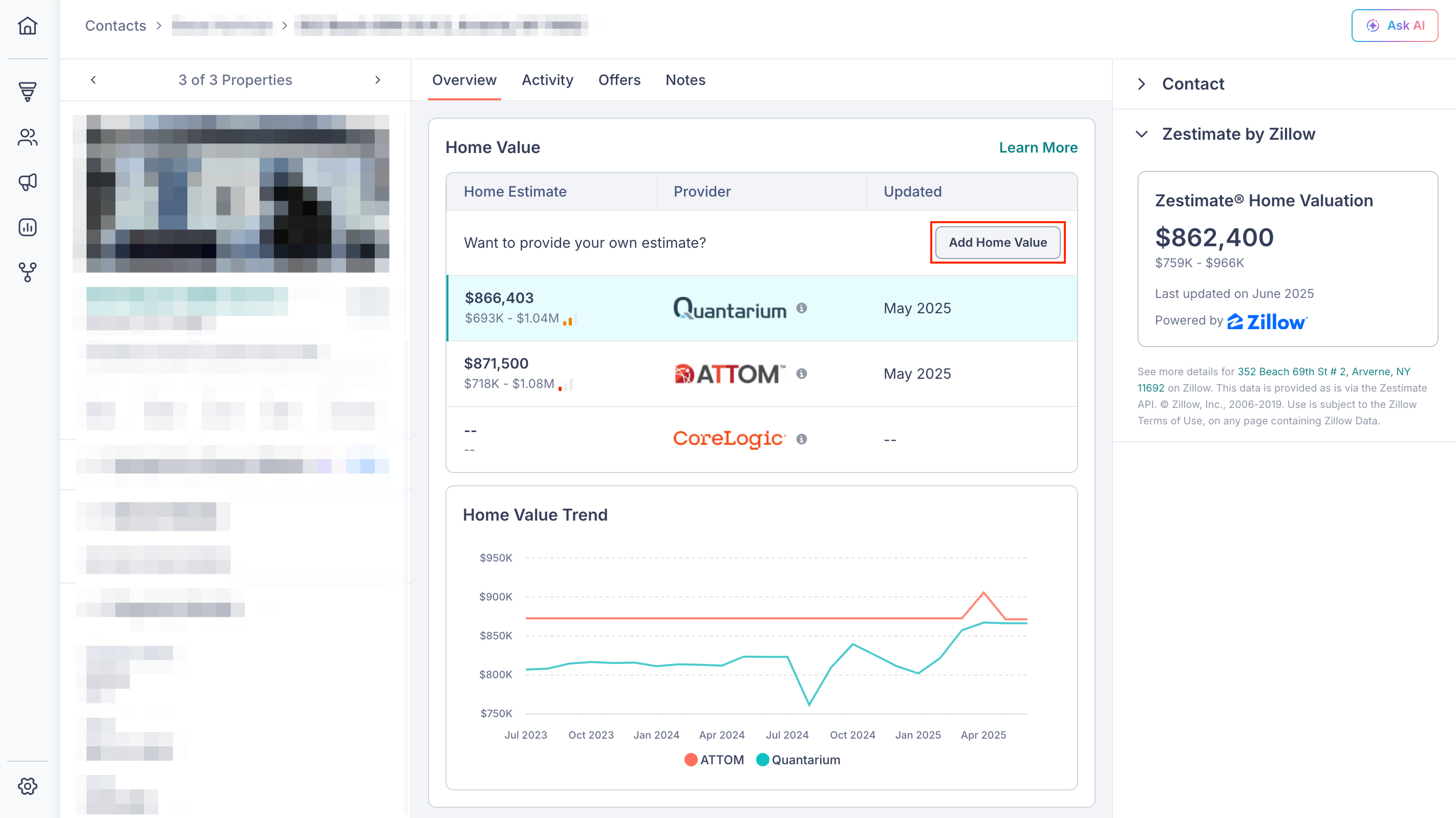
Task: Open the Home icon in sidebar
Action: [x=27, y=26]
